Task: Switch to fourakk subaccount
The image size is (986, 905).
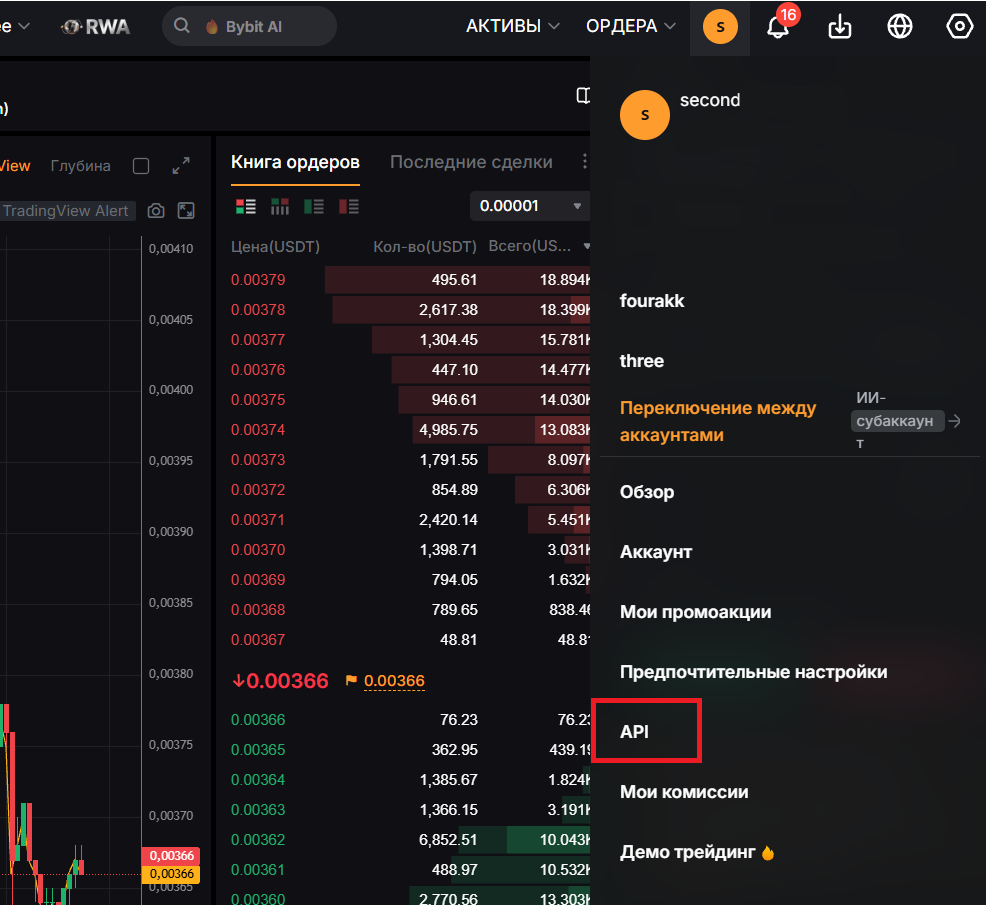Action: (651, 301)
